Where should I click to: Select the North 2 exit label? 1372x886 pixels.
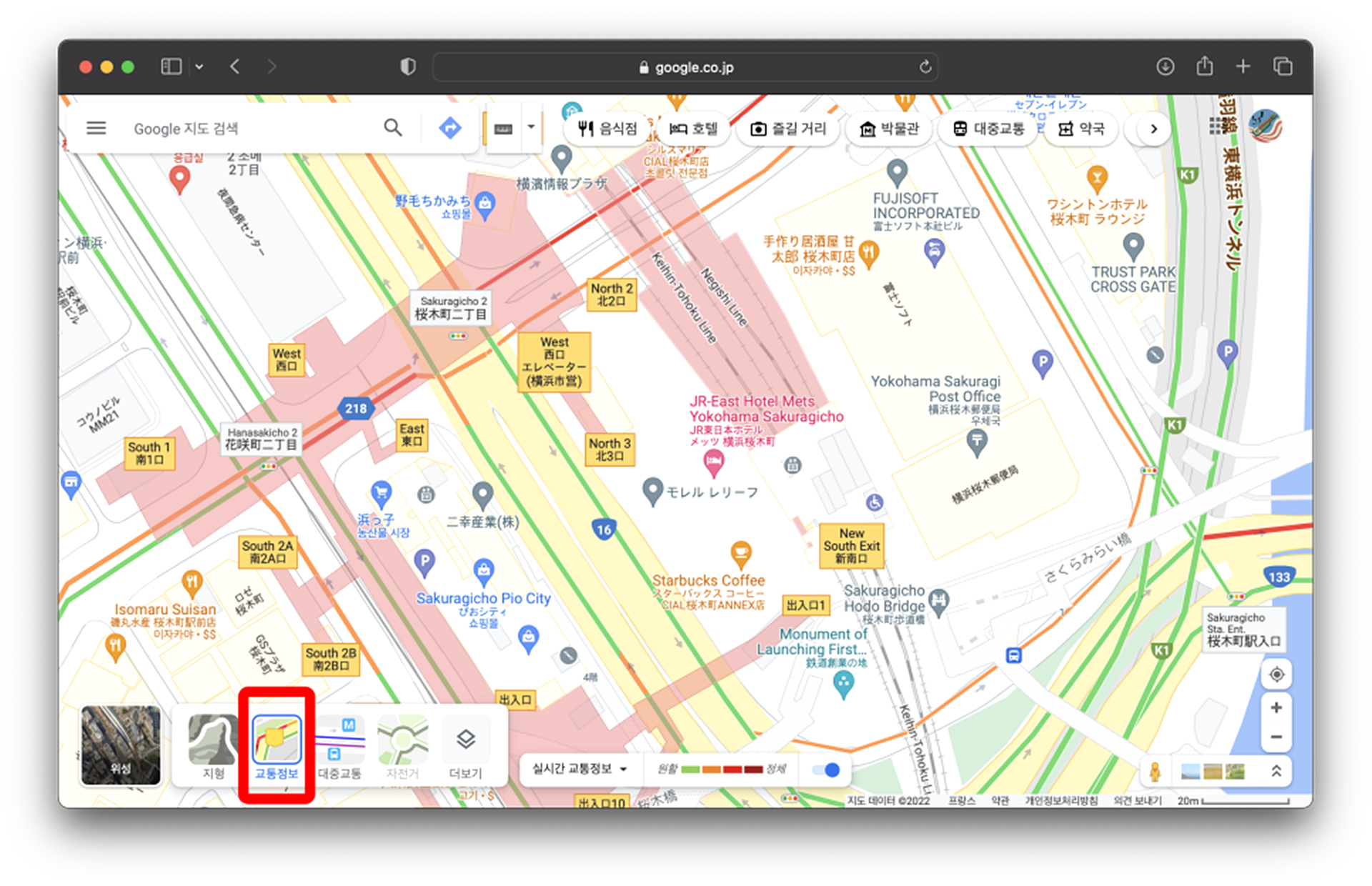click(611, 294)
